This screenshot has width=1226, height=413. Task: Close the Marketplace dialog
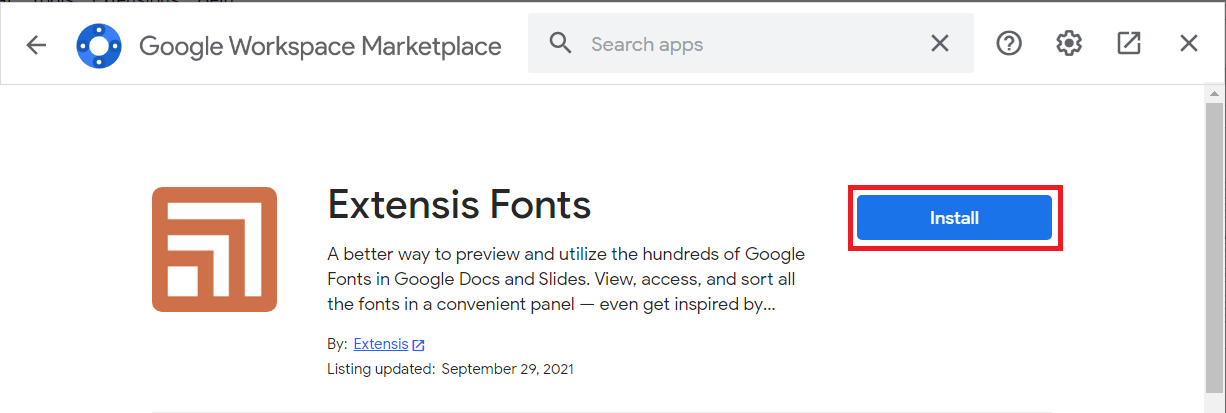[x=1189, y=44]
